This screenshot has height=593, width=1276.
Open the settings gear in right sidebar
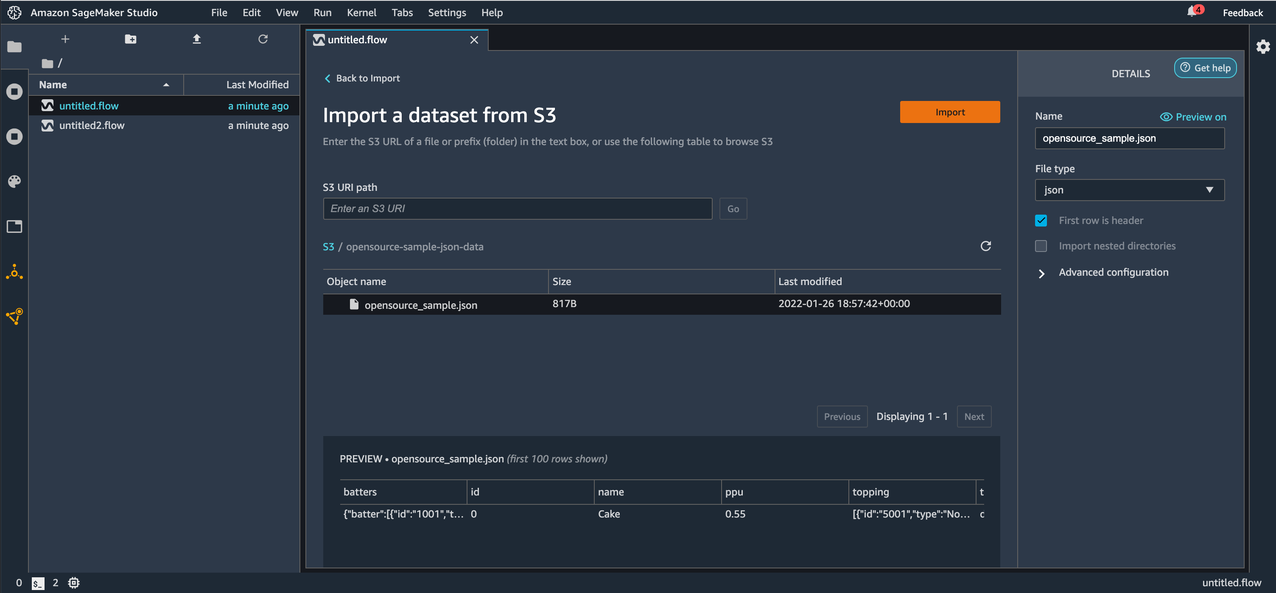1263,47
